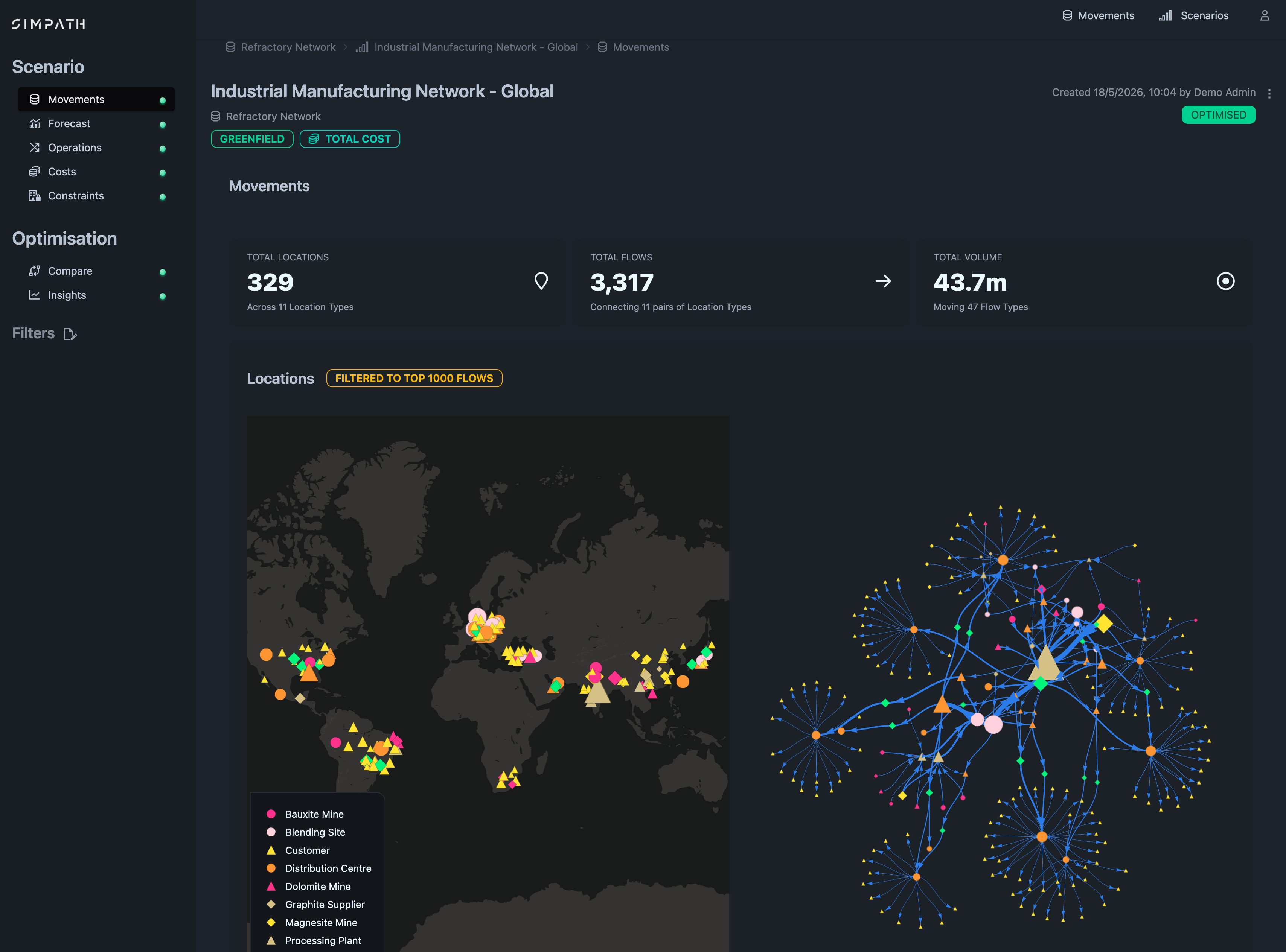Screen dimensions: 1286x952
Task: Click the TOTAL COST tag
Action: coord(350,139)
